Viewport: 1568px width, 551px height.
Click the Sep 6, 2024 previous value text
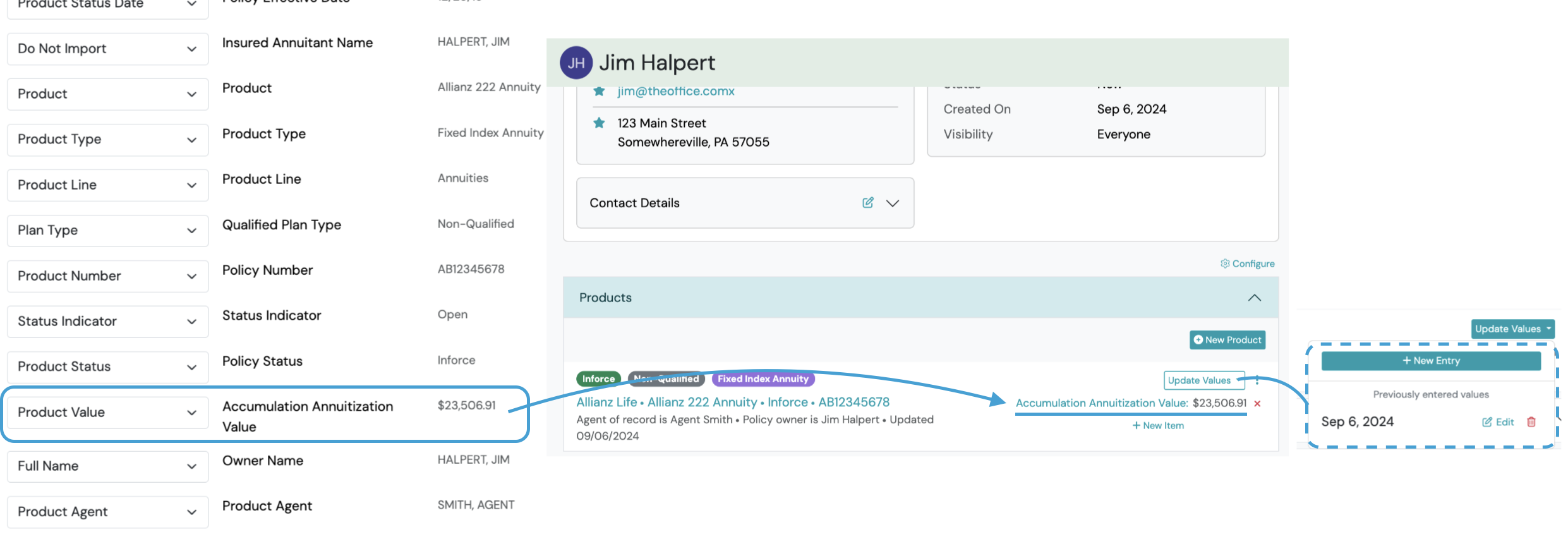(1357, 422)
